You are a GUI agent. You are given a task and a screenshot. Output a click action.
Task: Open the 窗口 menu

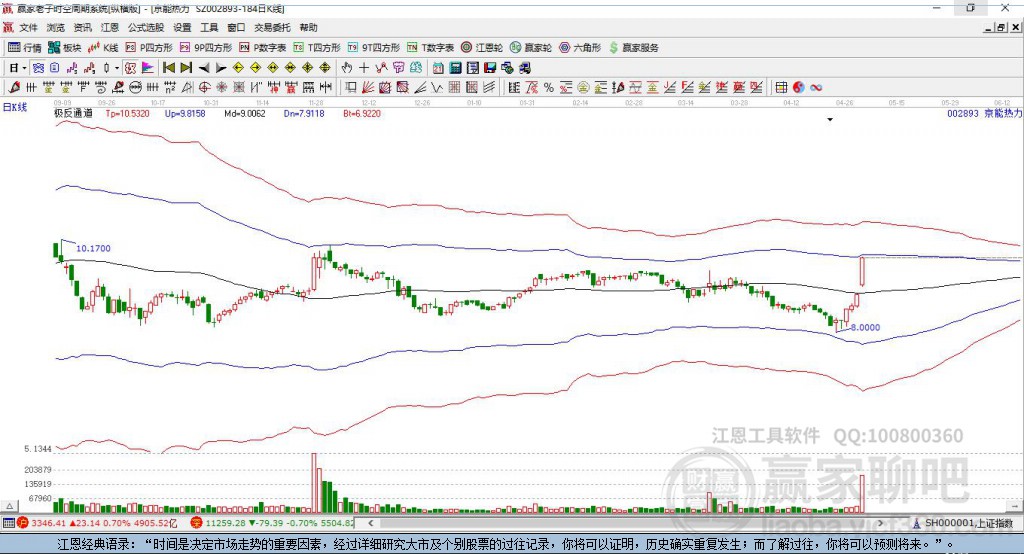(236, 27)
